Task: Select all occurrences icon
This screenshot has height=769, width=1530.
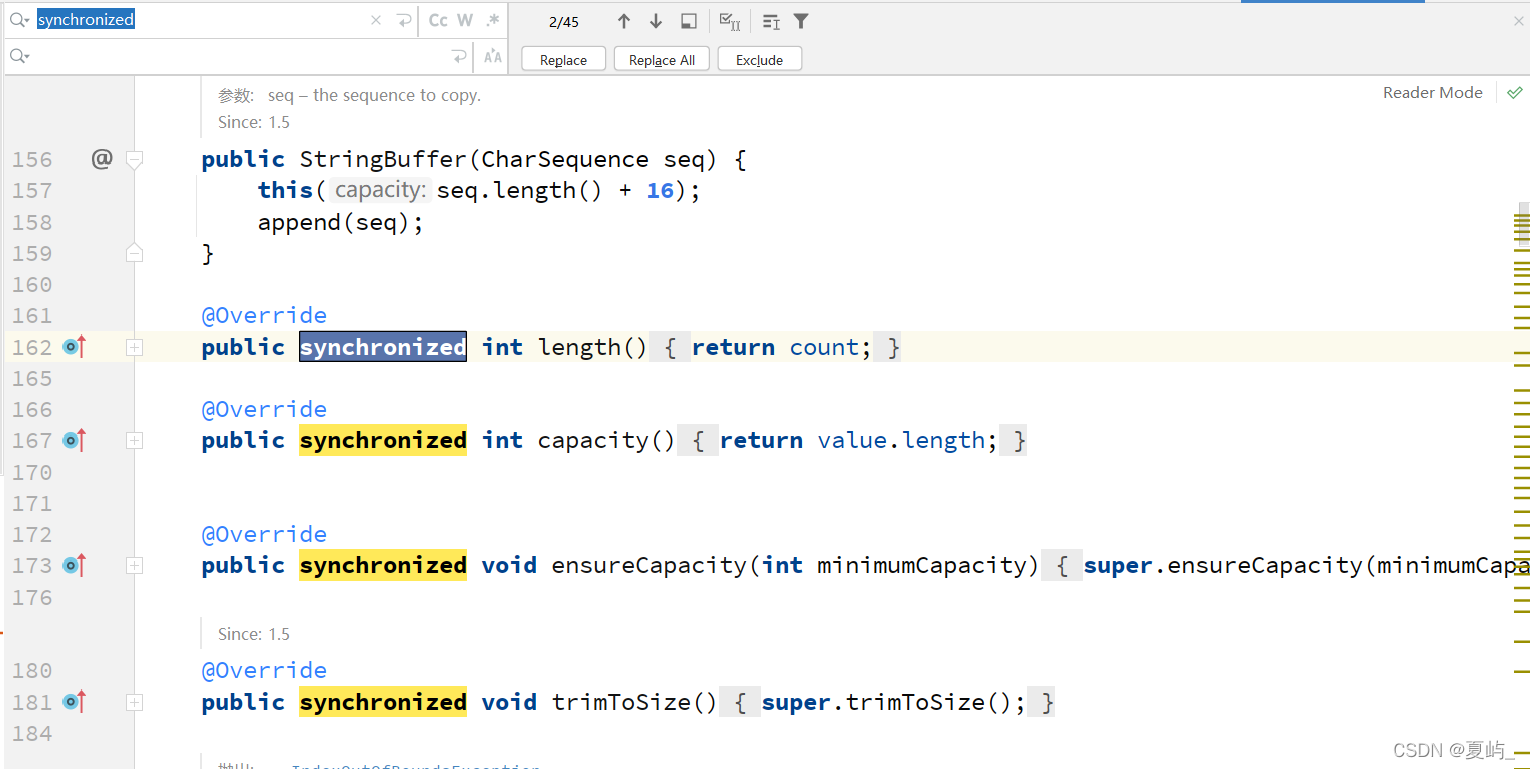Action: click(730, 21)
